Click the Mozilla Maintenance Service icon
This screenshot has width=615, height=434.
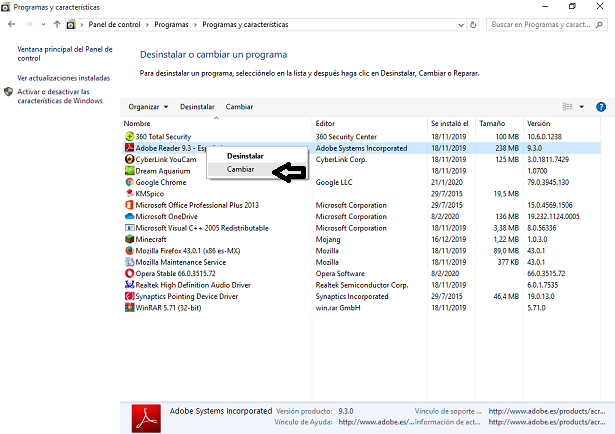pos(129,262)
